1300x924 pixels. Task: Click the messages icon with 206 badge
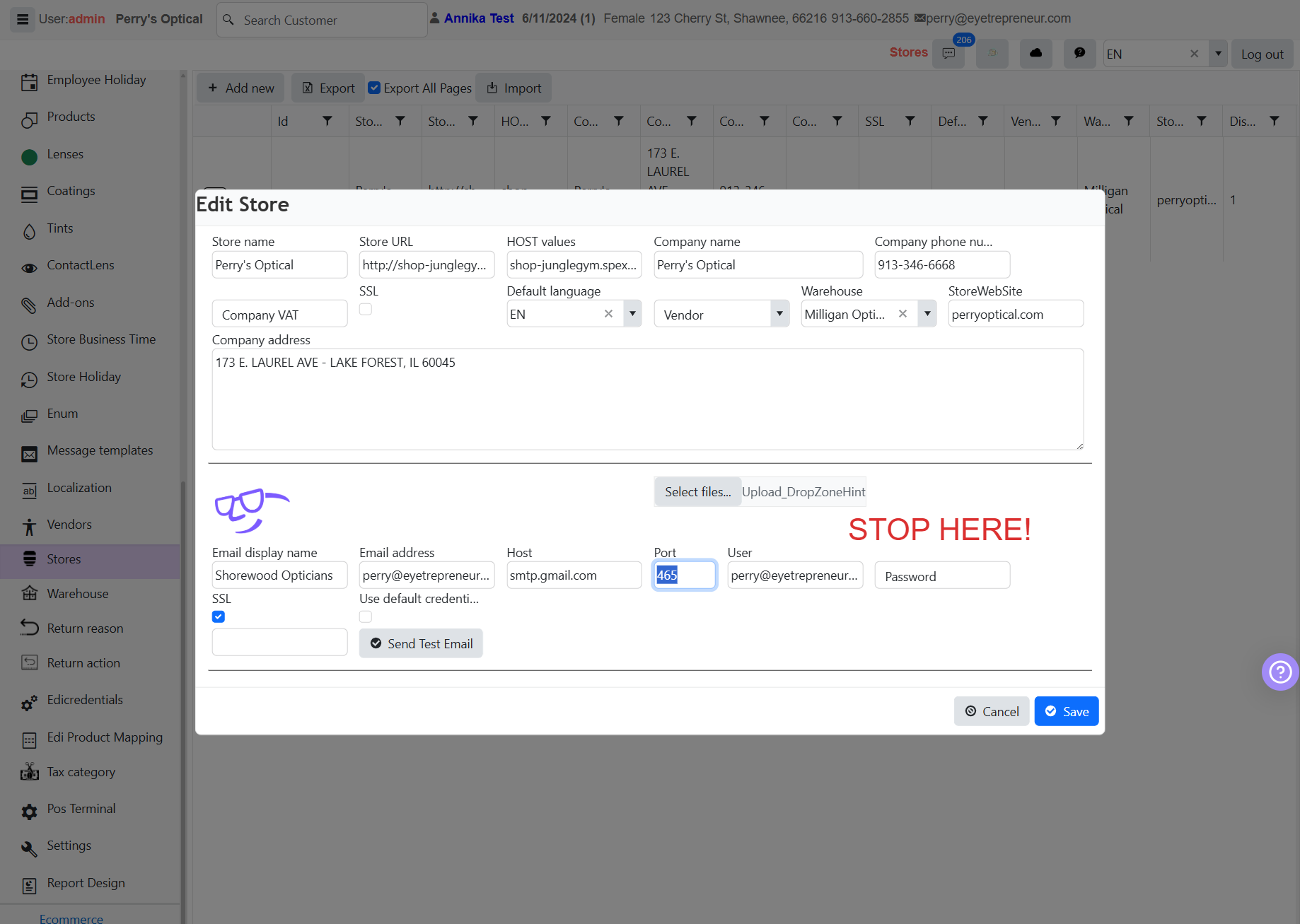point(948,54)
